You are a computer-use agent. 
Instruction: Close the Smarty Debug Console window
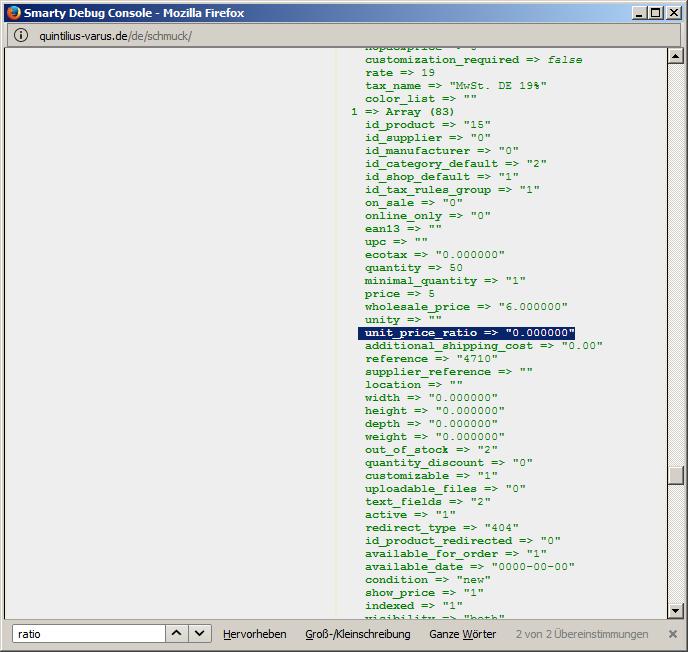click(x=673, y=13)
